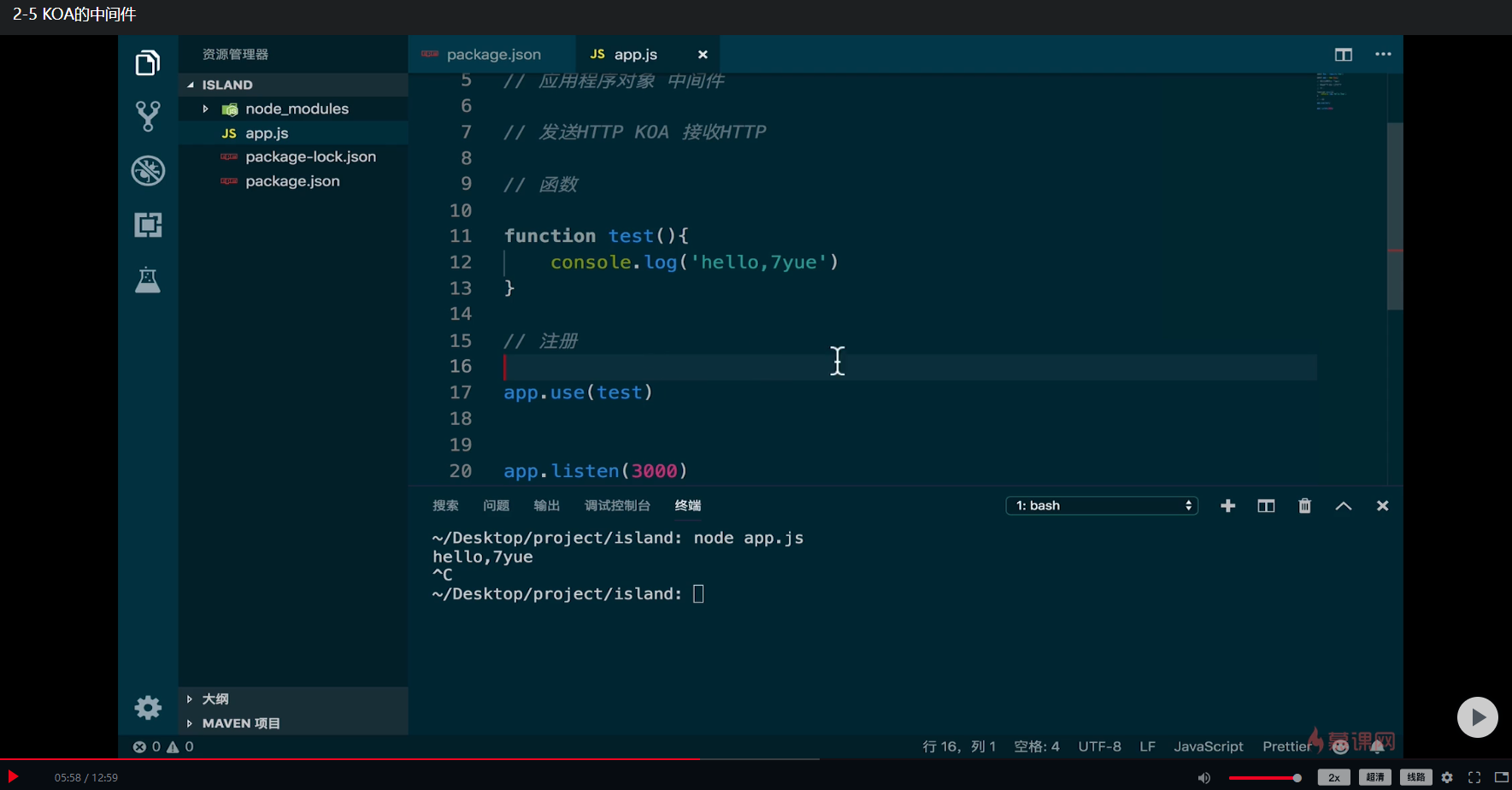The height and width of the screenshot is (790, 1512).
Task: Open the Extensions view icon
Action: pyautogui.click(x=148, y=225)
